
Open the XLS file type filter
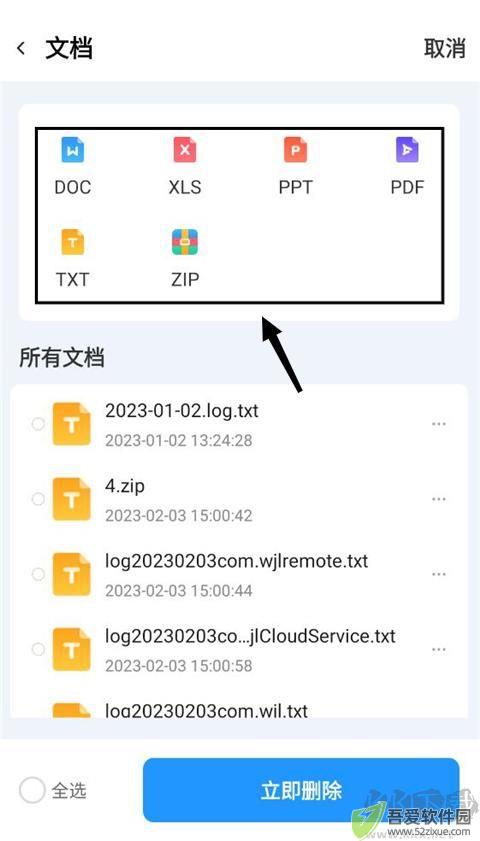pyautogui.click(x=184, y=166)
